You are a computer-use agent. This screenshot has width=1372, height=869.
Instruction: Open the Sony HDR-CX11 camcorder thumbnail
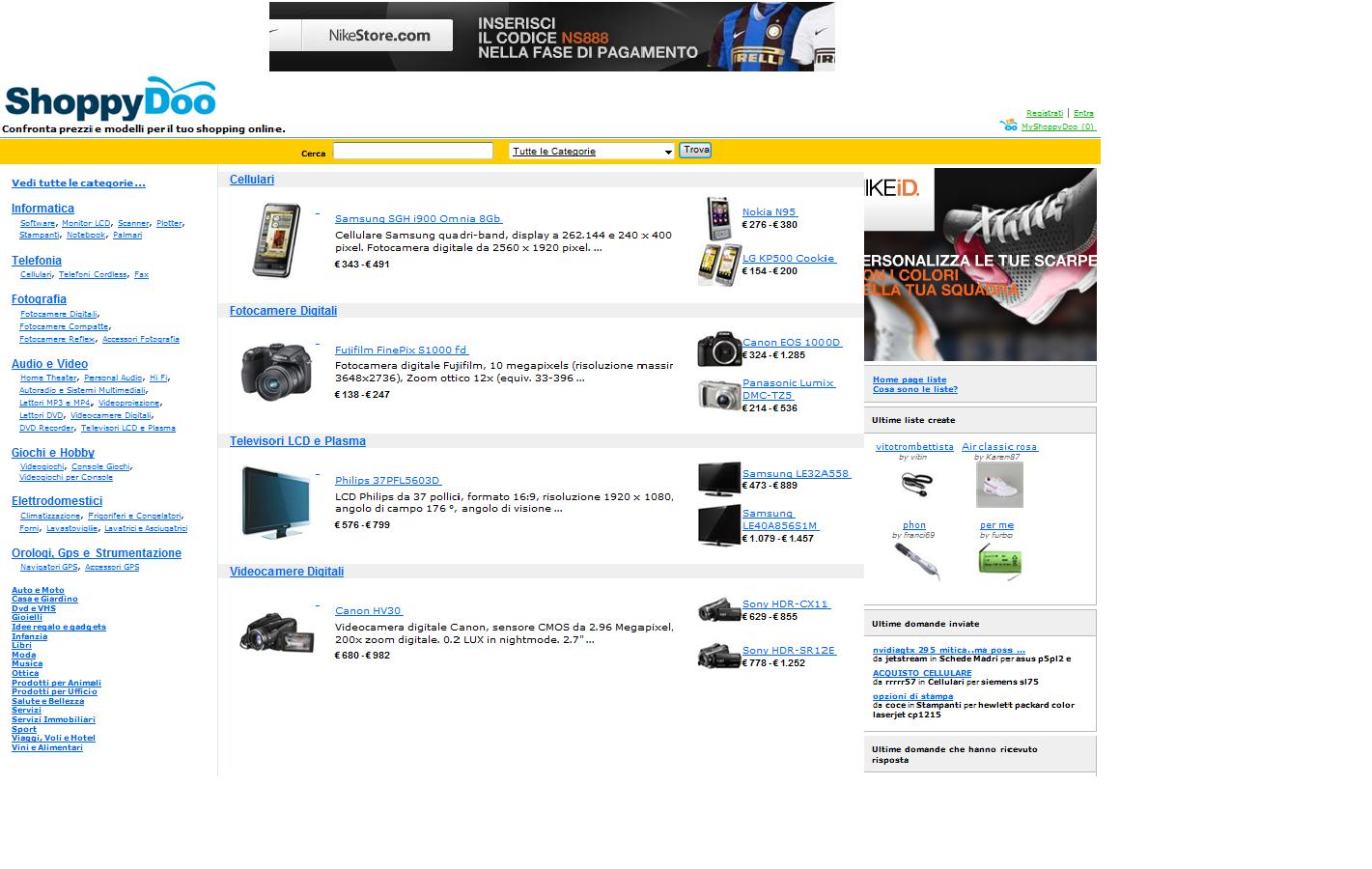719,609
